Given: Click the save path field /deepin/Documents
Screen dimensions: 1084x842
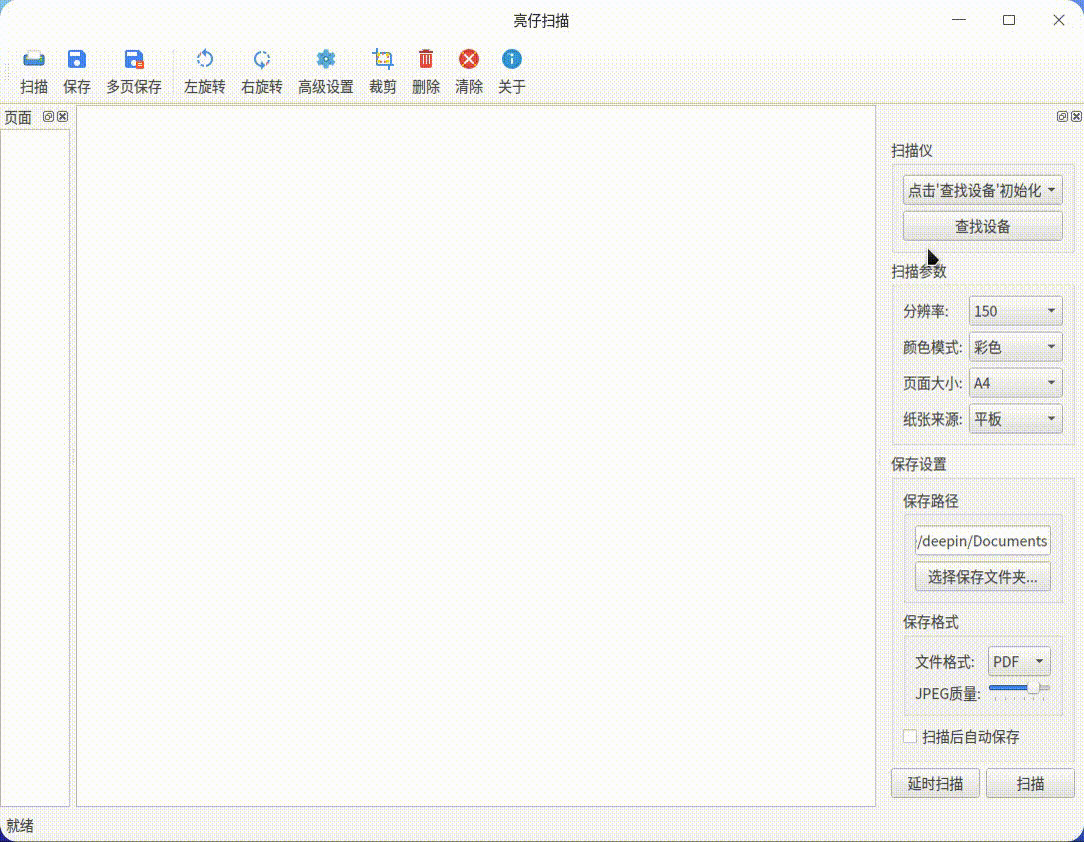Looking at the screenshot, I should click(982, 541).
